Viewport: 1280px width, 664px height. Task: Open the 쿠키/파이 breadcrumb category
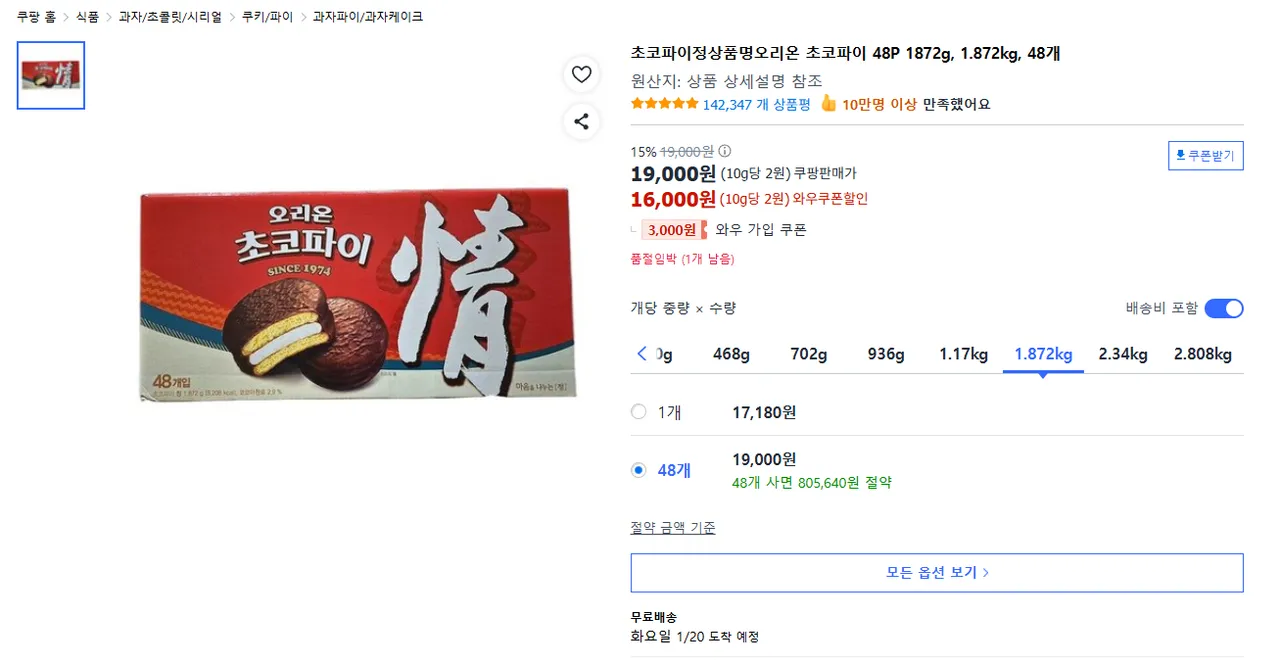point(267,17)
